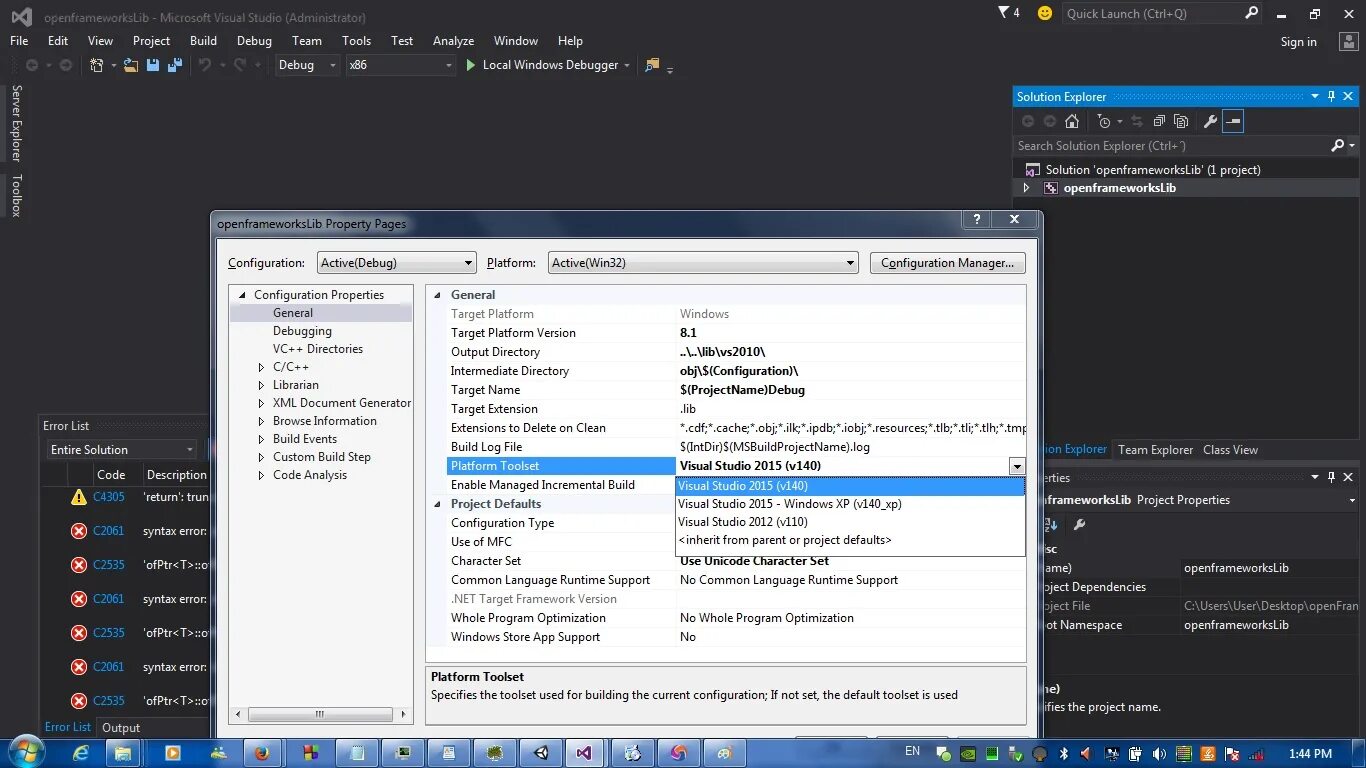1366x768 pixels.
Task: Select inherit from parent or project defaults
Action: pos(850,540)
